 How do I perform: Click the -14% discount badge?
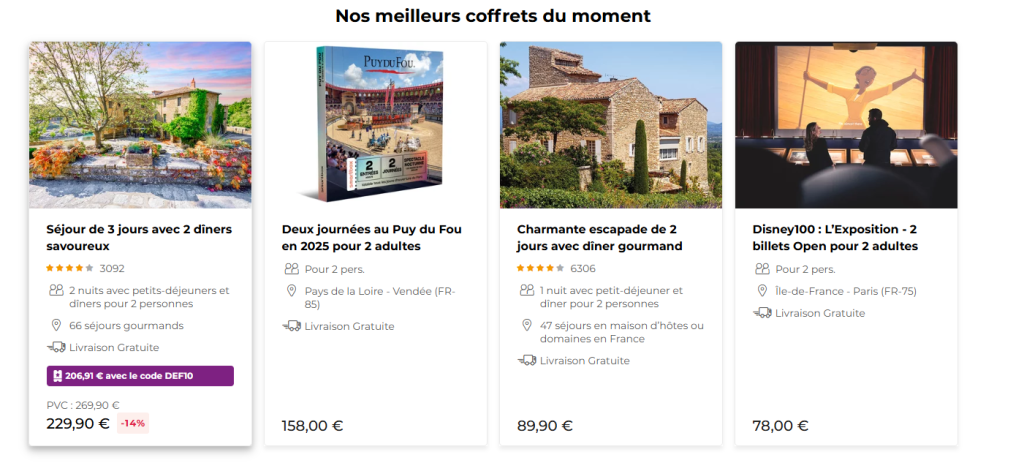coord(133,423)
